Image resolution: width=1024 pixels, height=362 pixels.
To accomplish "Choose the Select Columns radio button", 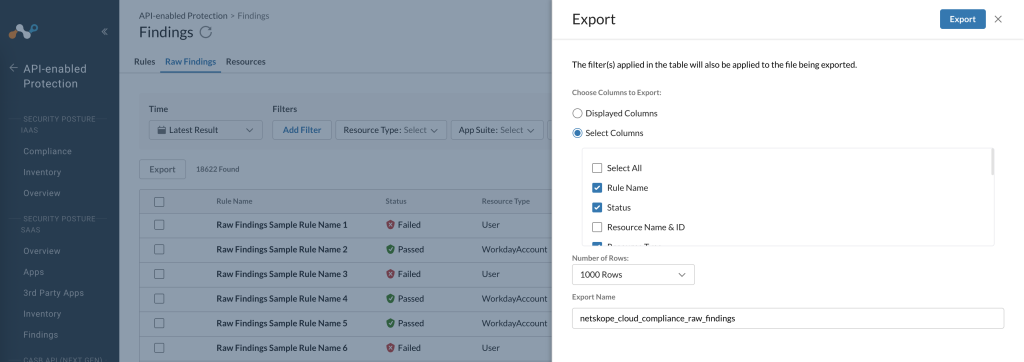I will click(x=577, y=133).
